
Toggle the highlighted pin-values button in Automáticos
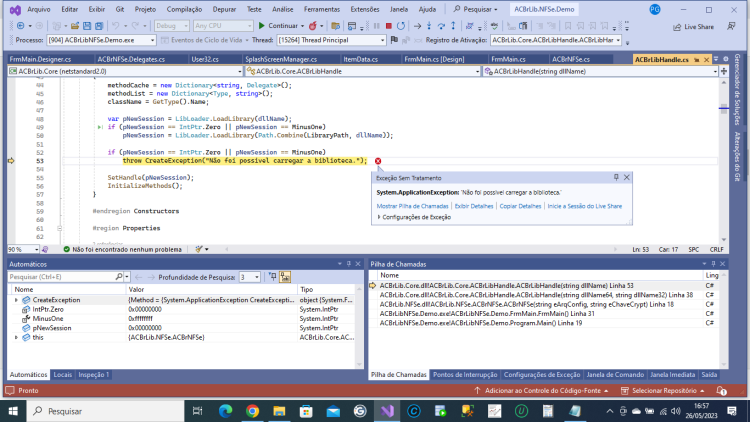coord(285,277)
